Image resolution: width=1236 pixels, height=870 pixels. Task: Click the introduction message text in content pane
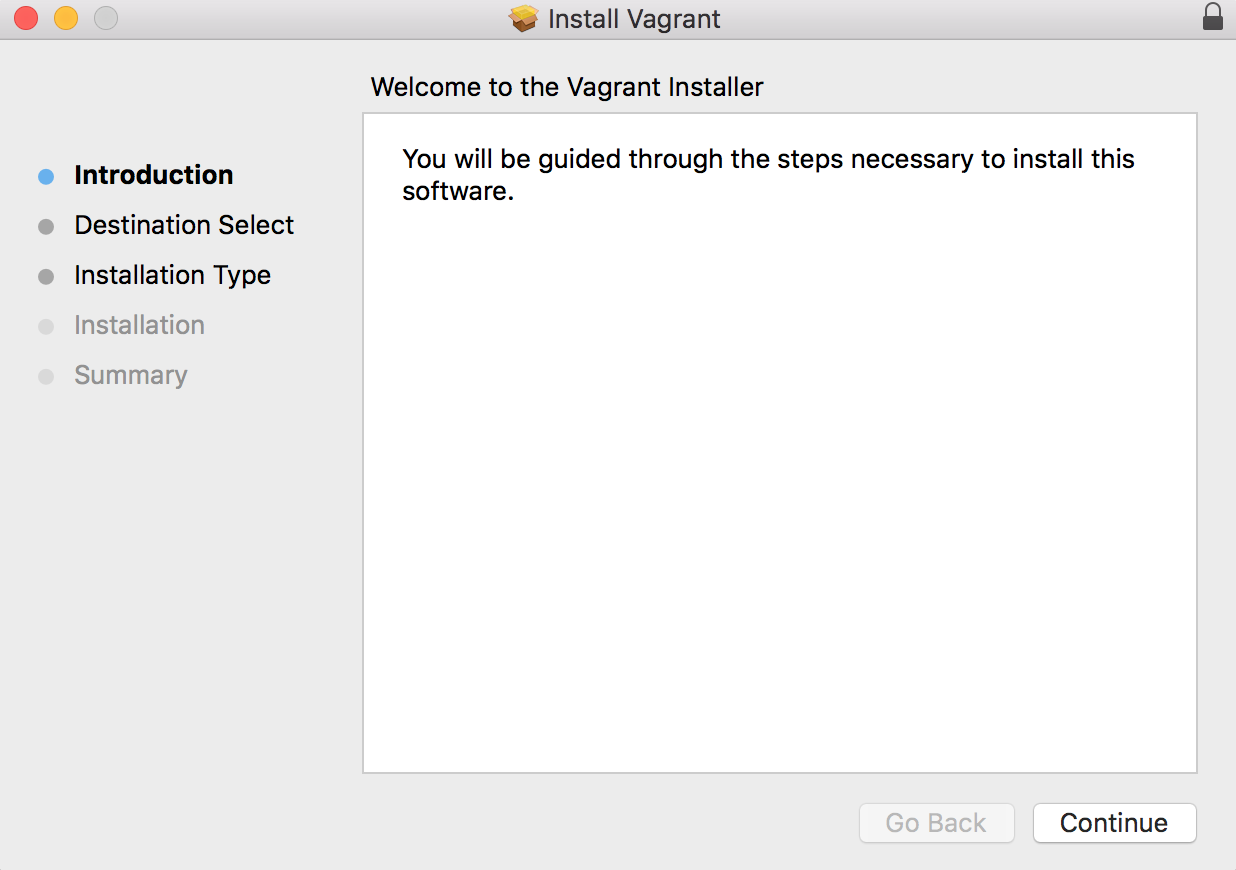tap(768, 175)
